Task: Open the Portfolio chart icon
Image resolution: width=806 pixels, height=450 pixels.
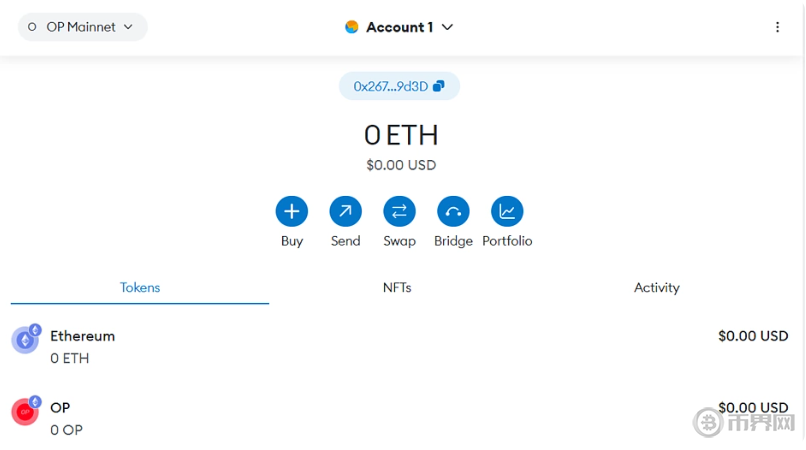Action: pyautogui.click(x=507, y=211)
